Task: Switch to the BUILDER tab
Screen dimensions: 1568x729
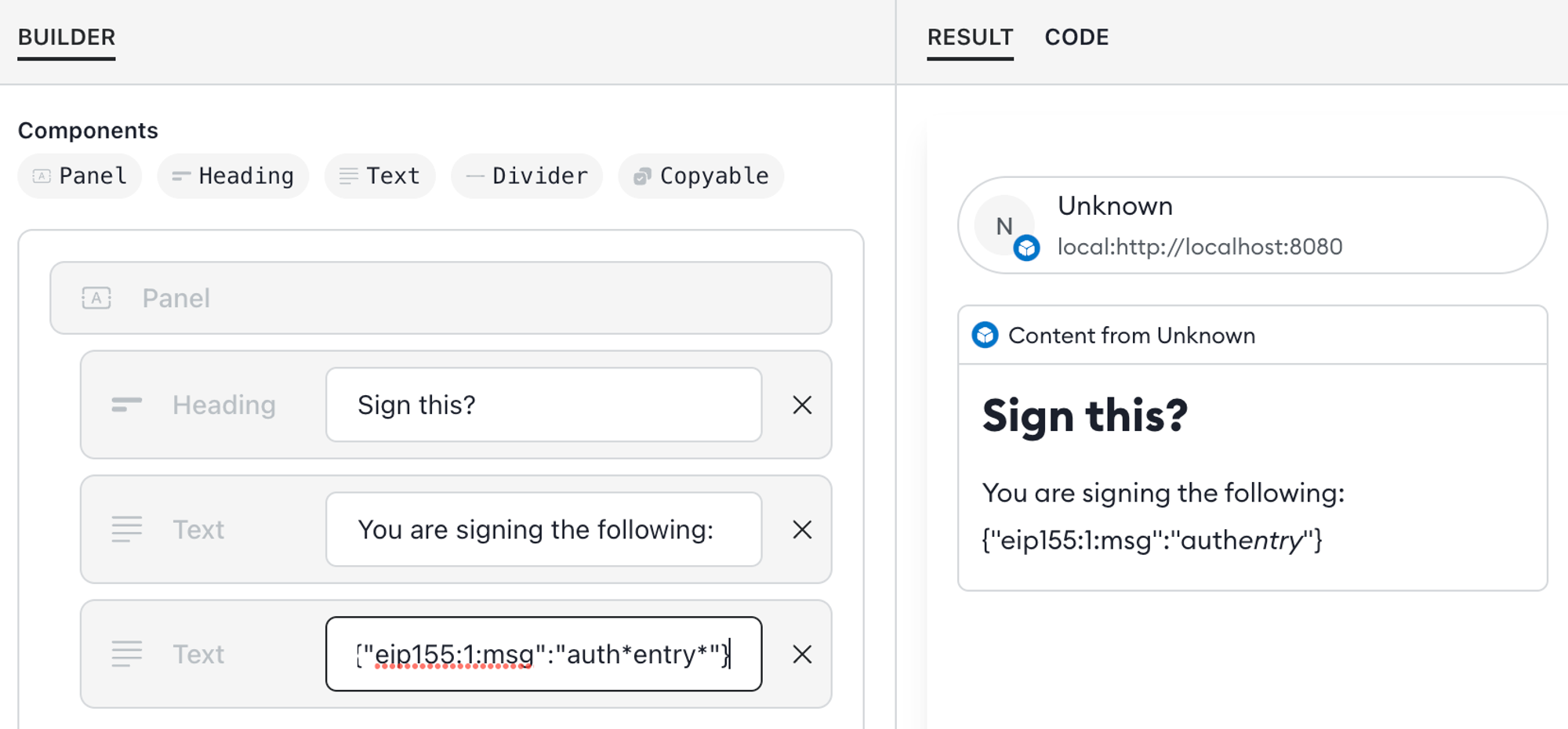Action: coord(67,37)
